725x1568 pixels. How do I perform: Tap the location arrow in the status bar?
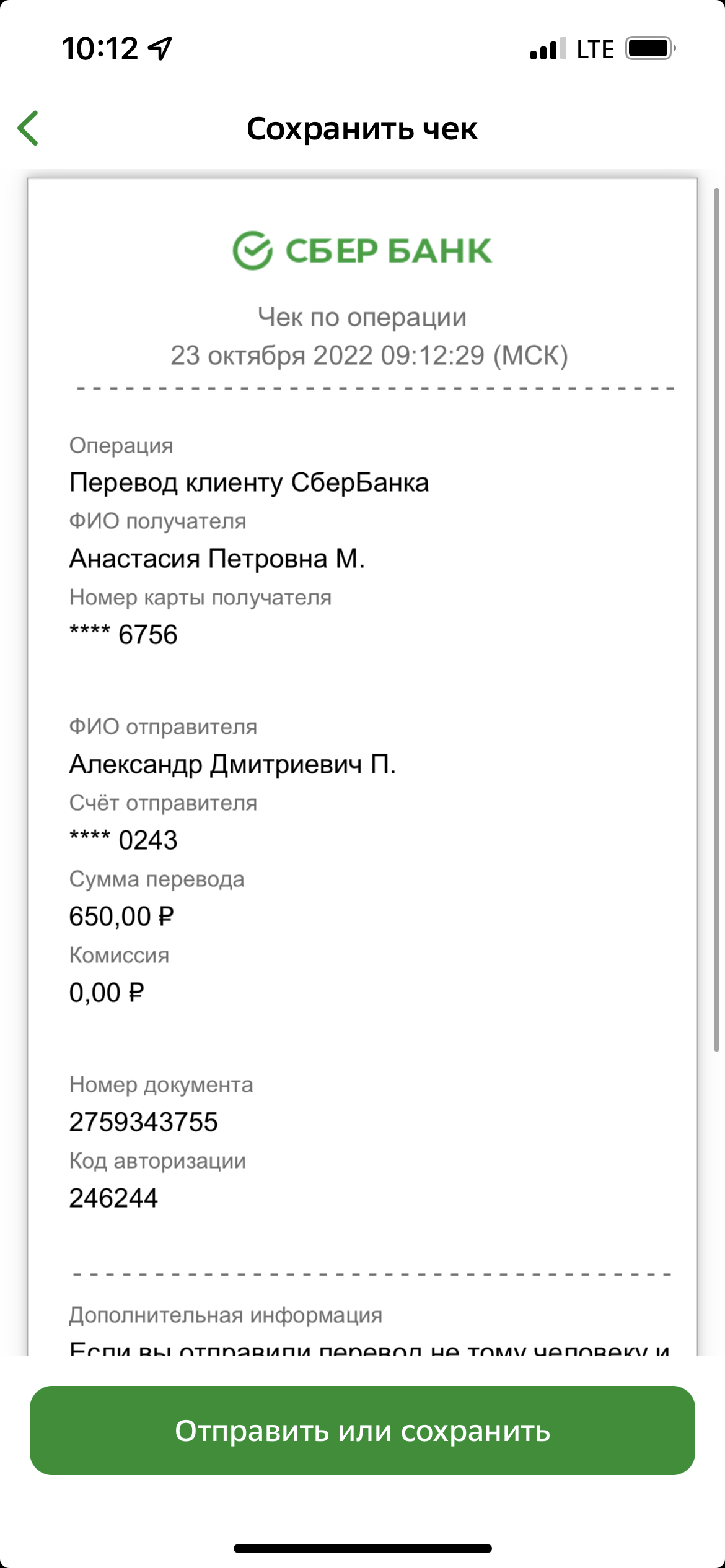(160, 48)
